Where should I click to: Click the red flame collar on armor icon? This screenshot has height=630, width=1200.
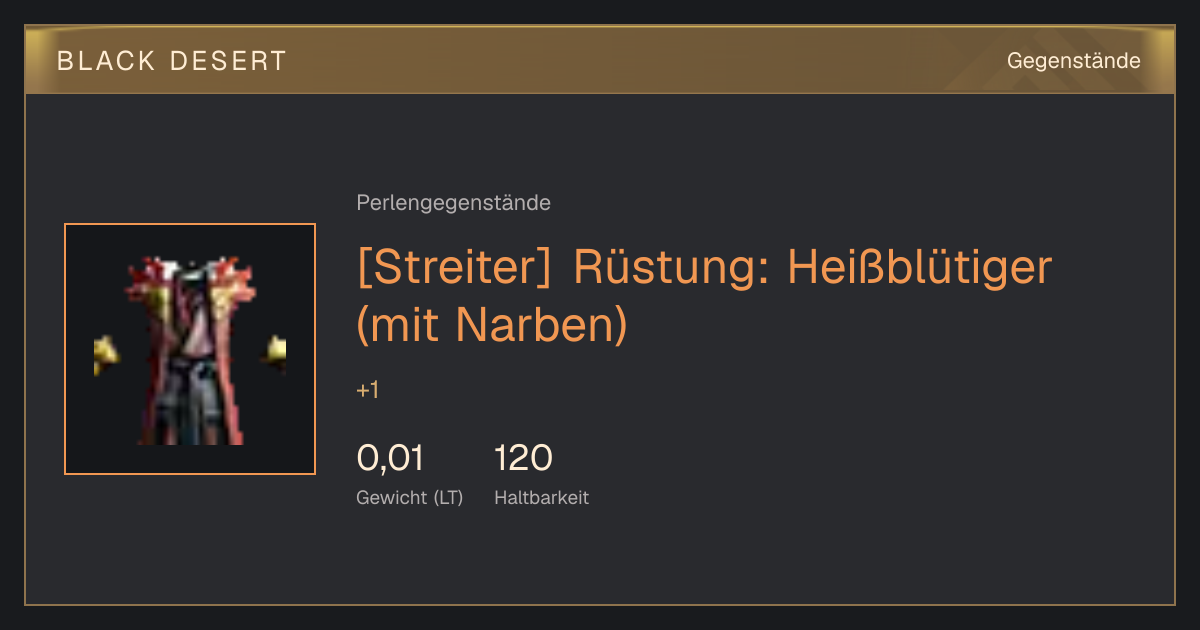click(x=190, y=279)
